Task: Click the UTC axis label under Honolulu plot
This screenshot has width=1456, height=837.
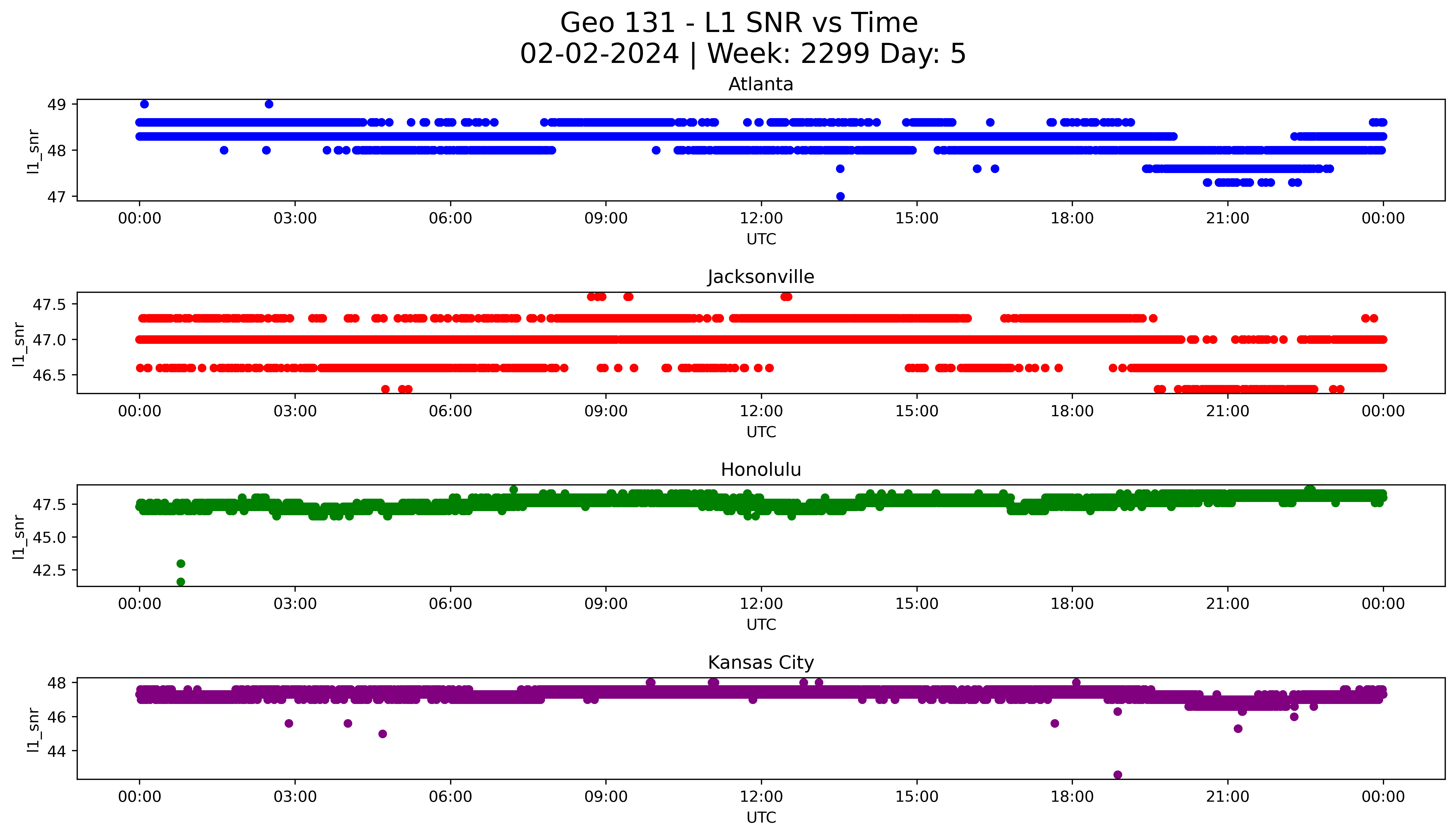Action: 761,624
